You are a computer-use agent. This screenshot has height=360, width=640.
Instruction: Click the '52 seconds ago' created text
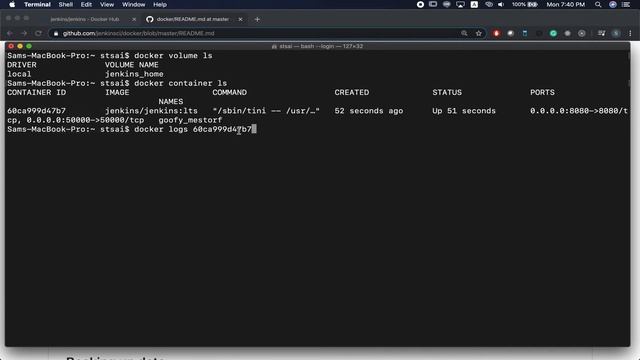point(369,111)
